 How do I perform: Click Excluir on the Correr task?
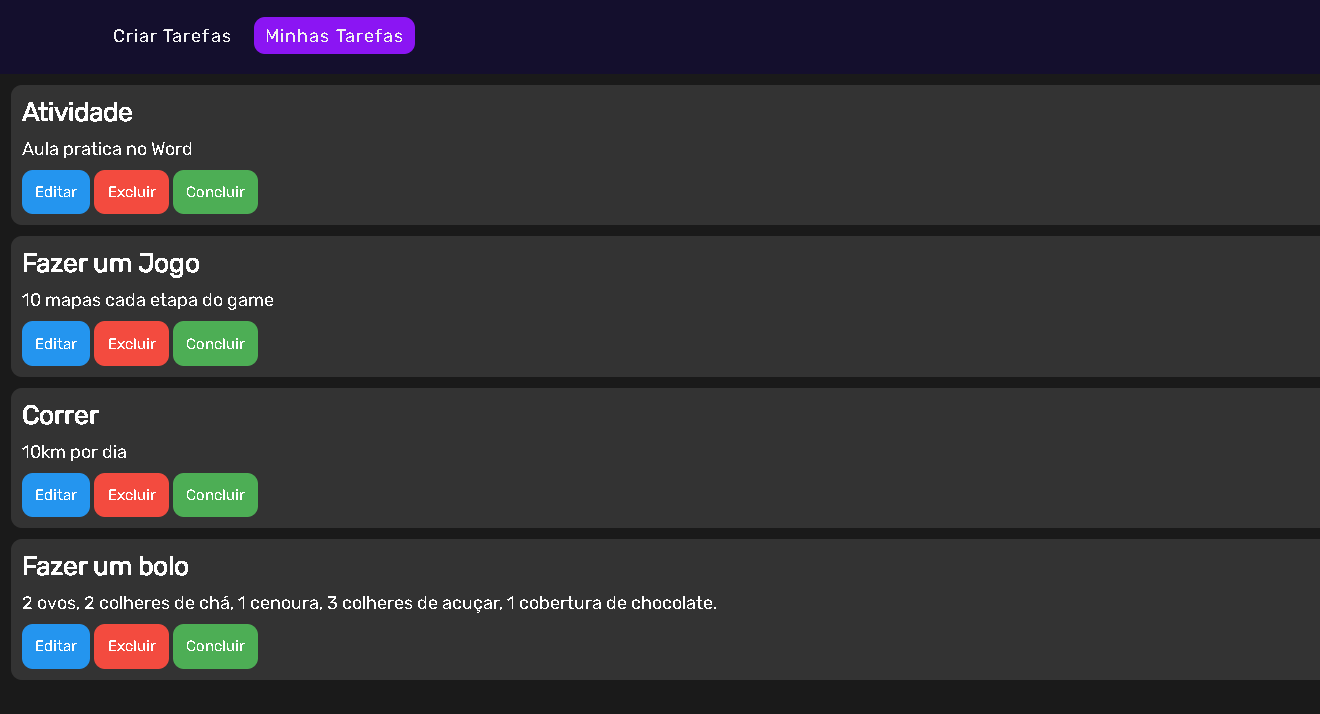pyautogui.click(x=131, y=494)
